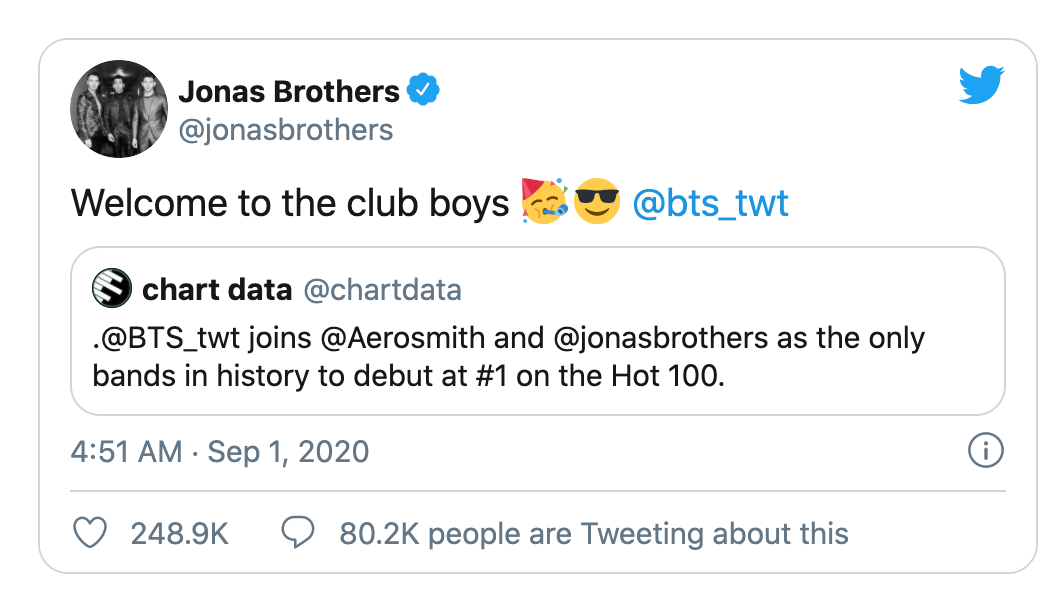The image size is (1064, 600).
Task: Follow the blue @bts_twt mention link
Action: click(x=711, y=203)
